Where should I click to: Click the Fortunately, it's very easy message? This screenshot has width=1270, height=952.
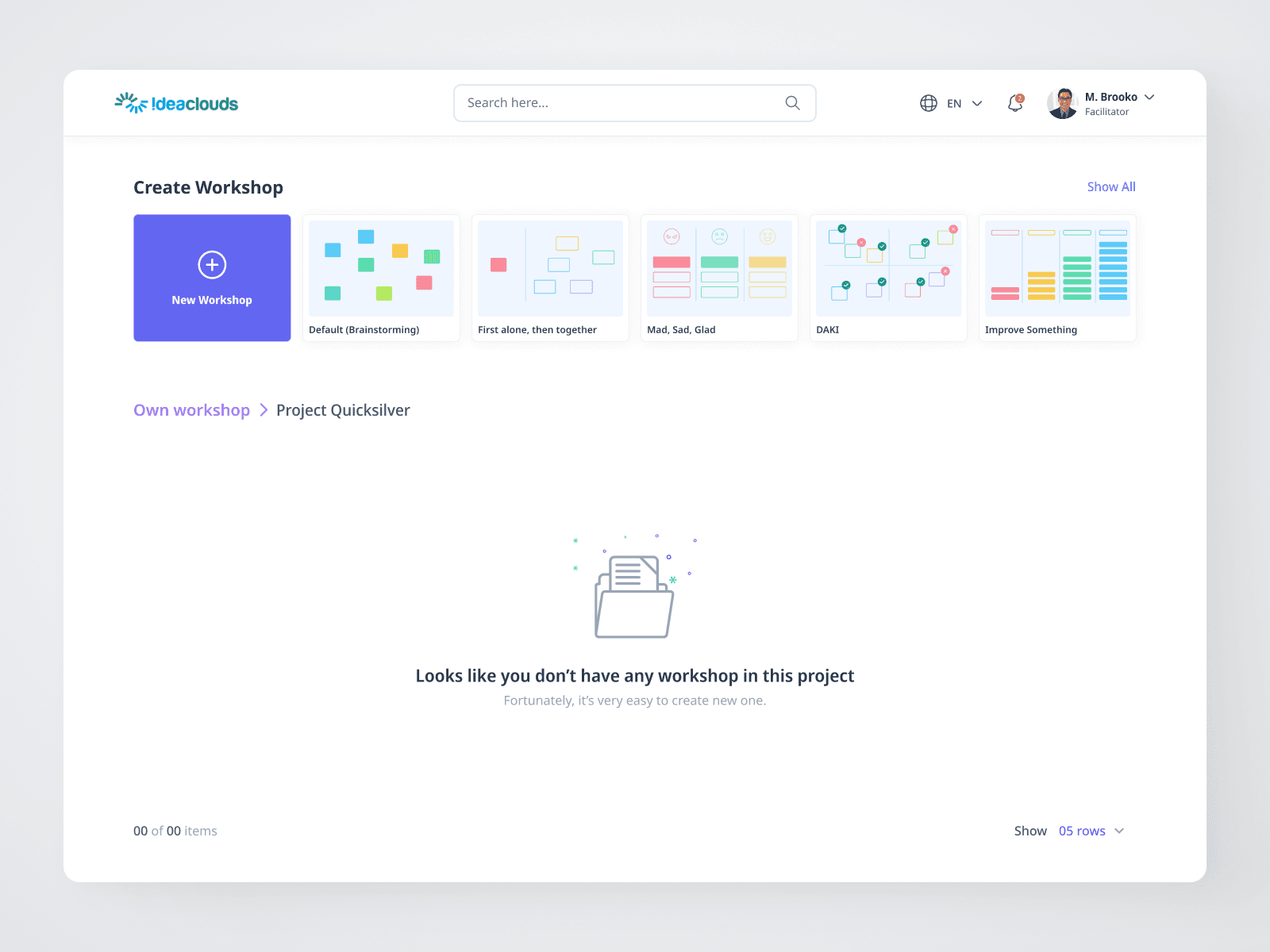click(x=635, y=701)
